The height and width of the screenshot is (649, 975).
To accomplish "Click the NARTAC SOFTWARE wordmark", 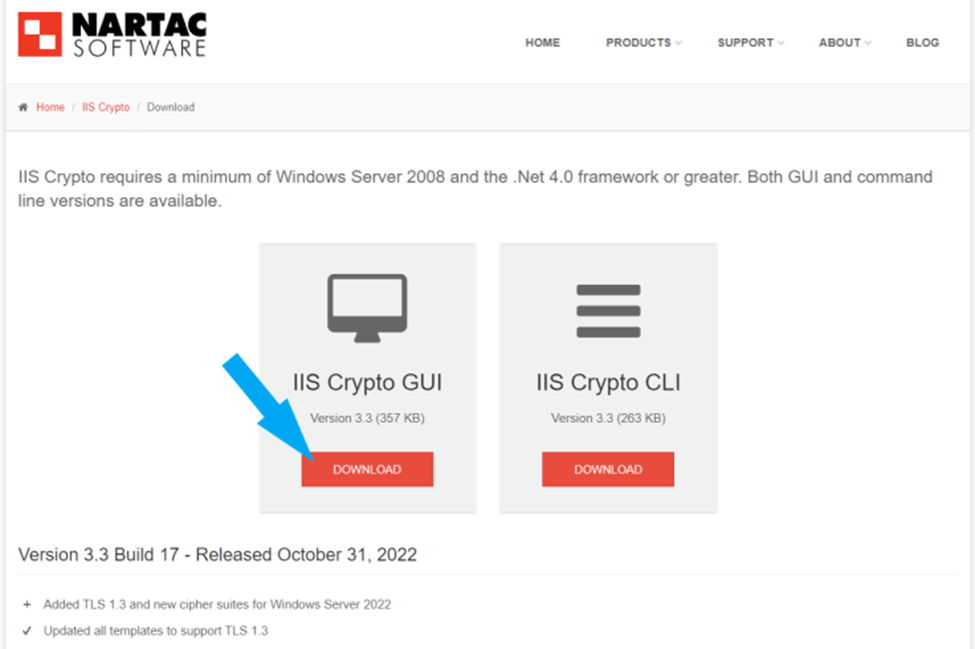I will tap(139, 35).
